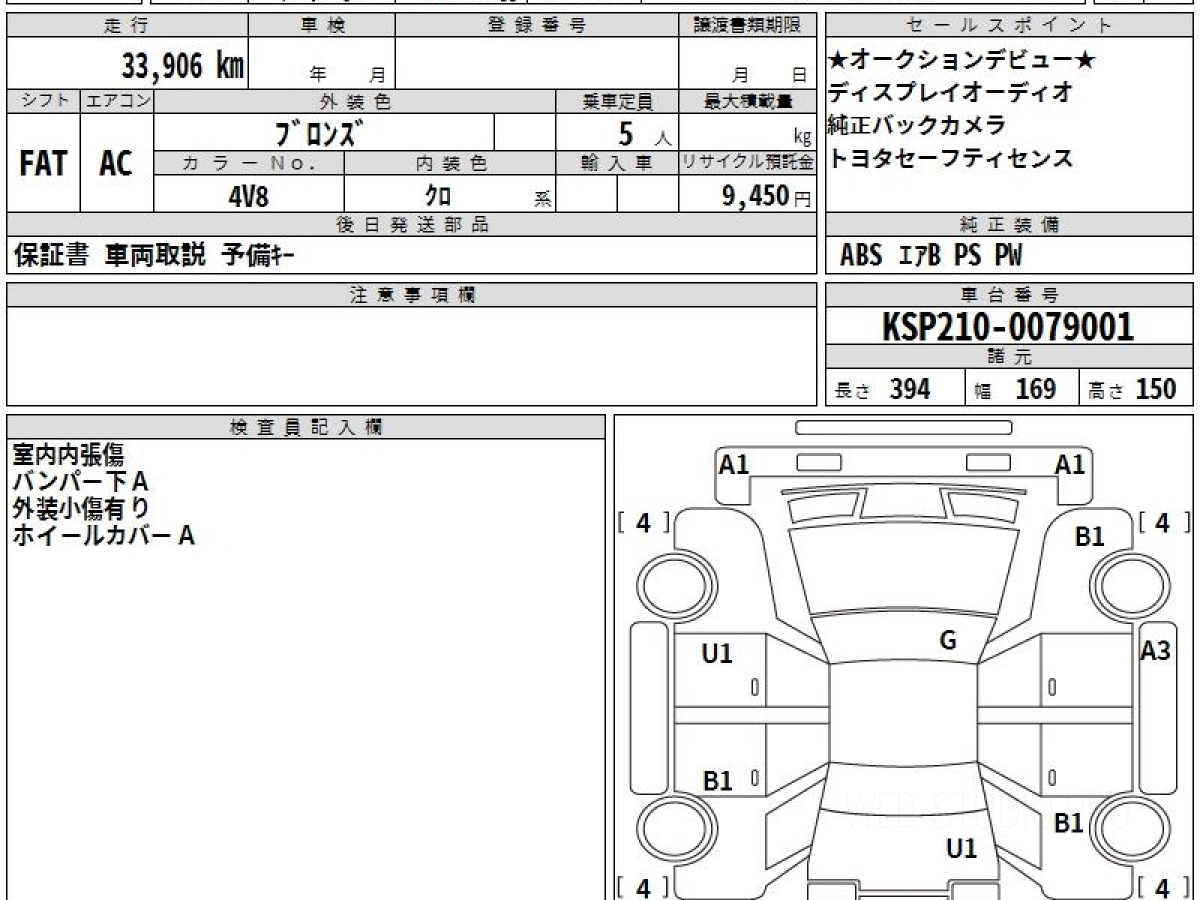Click the 内装色 header
The height and width of the screenshot is (900, 1200).
450,163
